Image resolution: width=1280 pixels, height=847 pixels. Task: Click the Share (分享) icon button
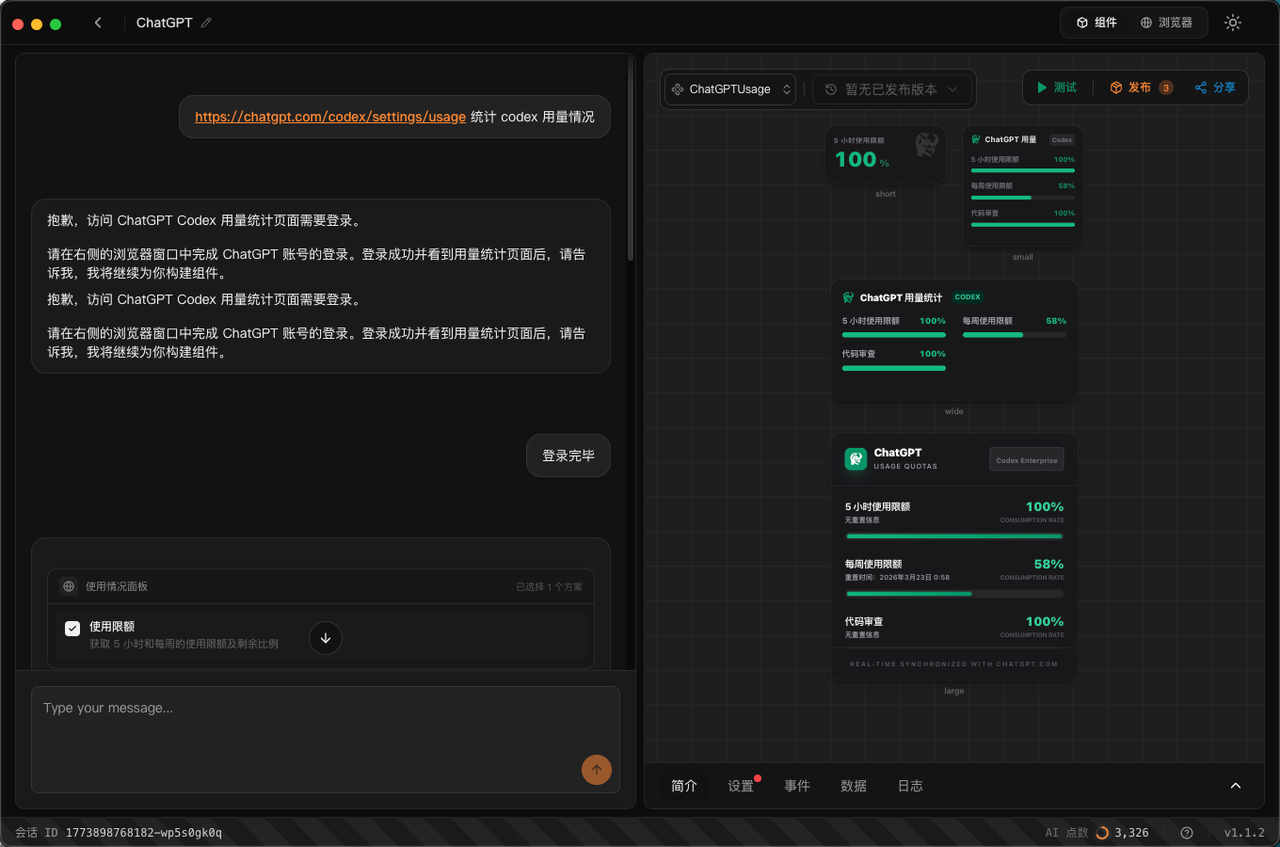click(1215, 88)
